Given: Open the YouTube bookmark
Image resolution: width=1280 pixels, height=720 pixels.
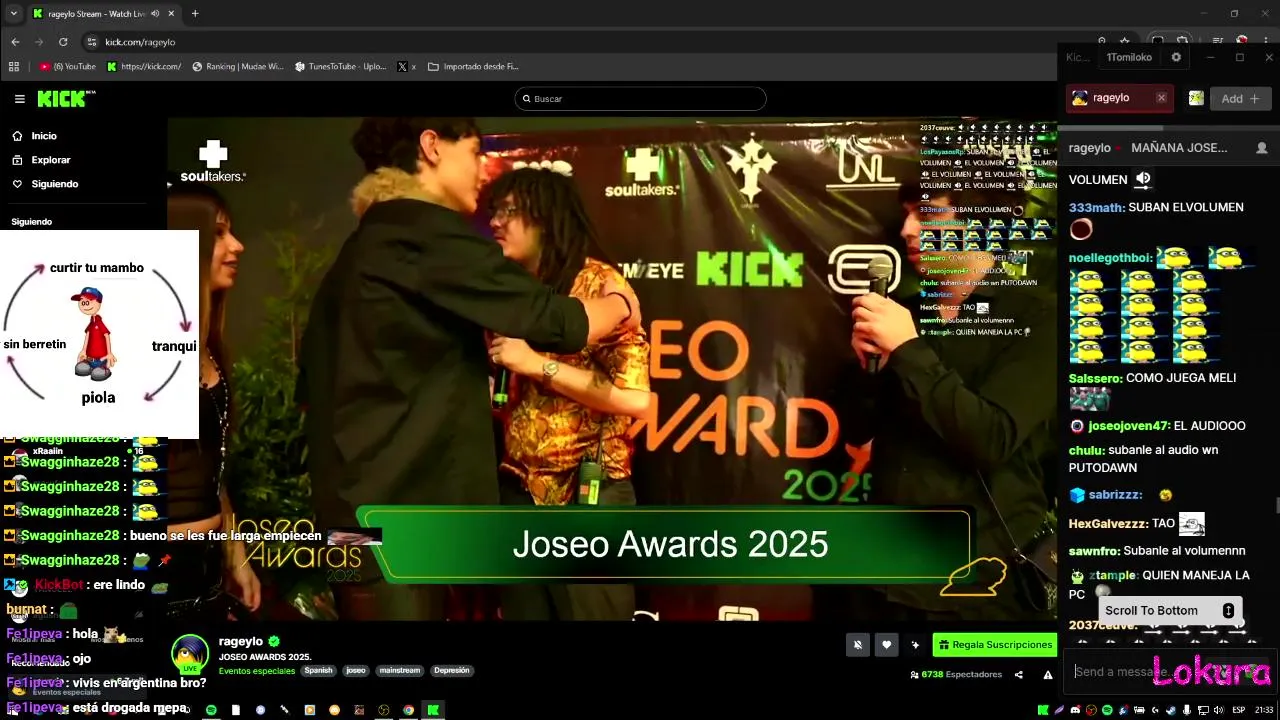Looking at the screenshot, I should [x=68, y=67].
